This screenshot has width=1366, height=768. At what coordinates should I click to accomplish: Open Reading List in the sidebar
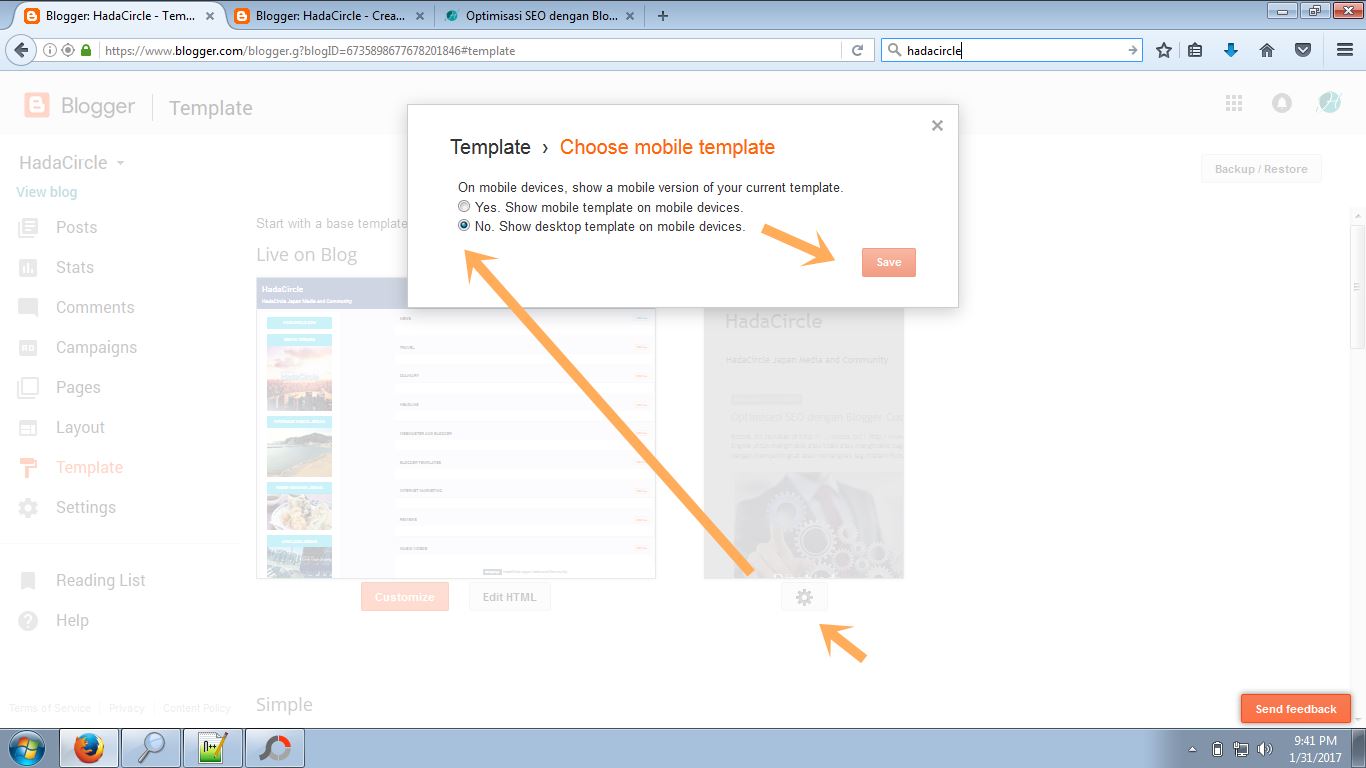click(100, 580)
